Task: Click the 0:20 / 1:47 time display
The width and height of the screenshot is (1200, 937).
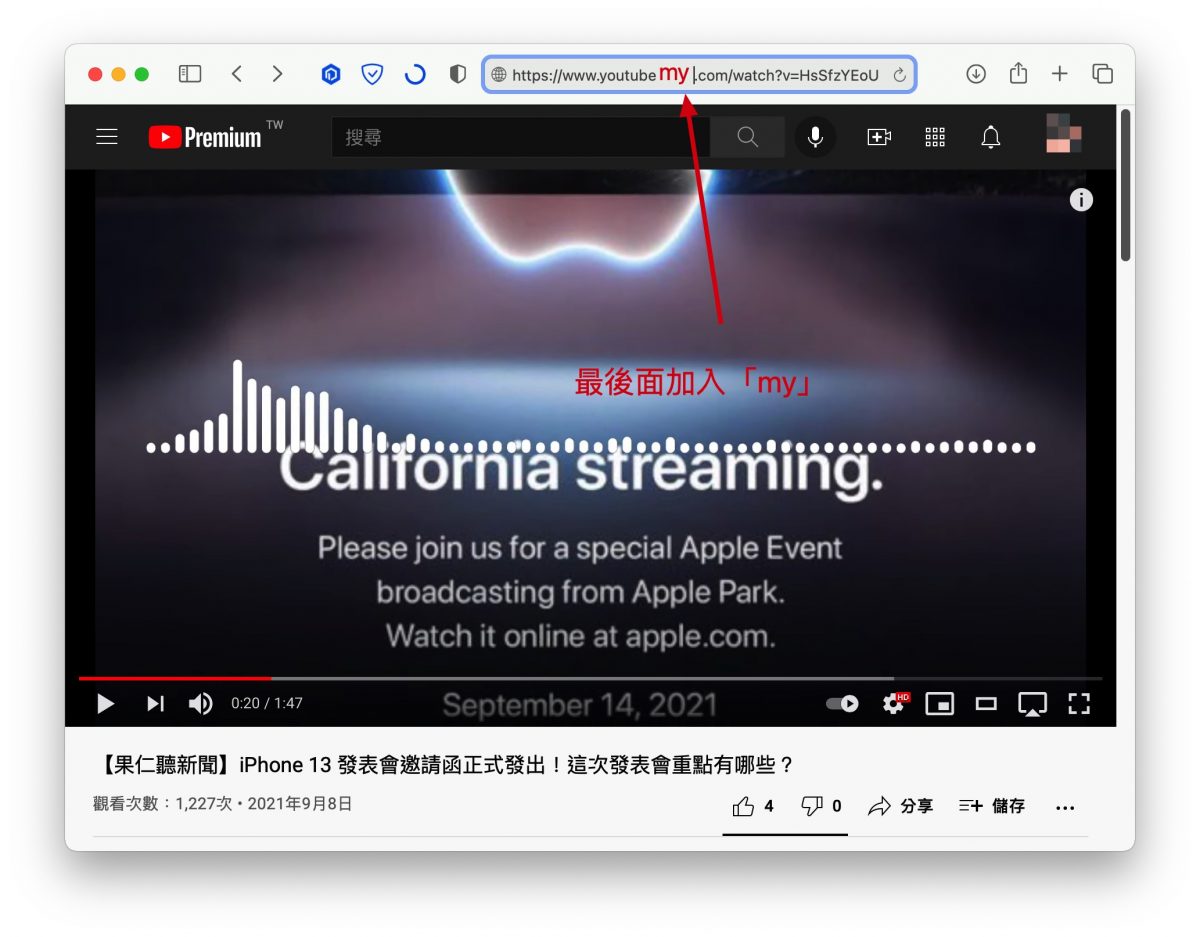Action: click(x=266, y=704)
